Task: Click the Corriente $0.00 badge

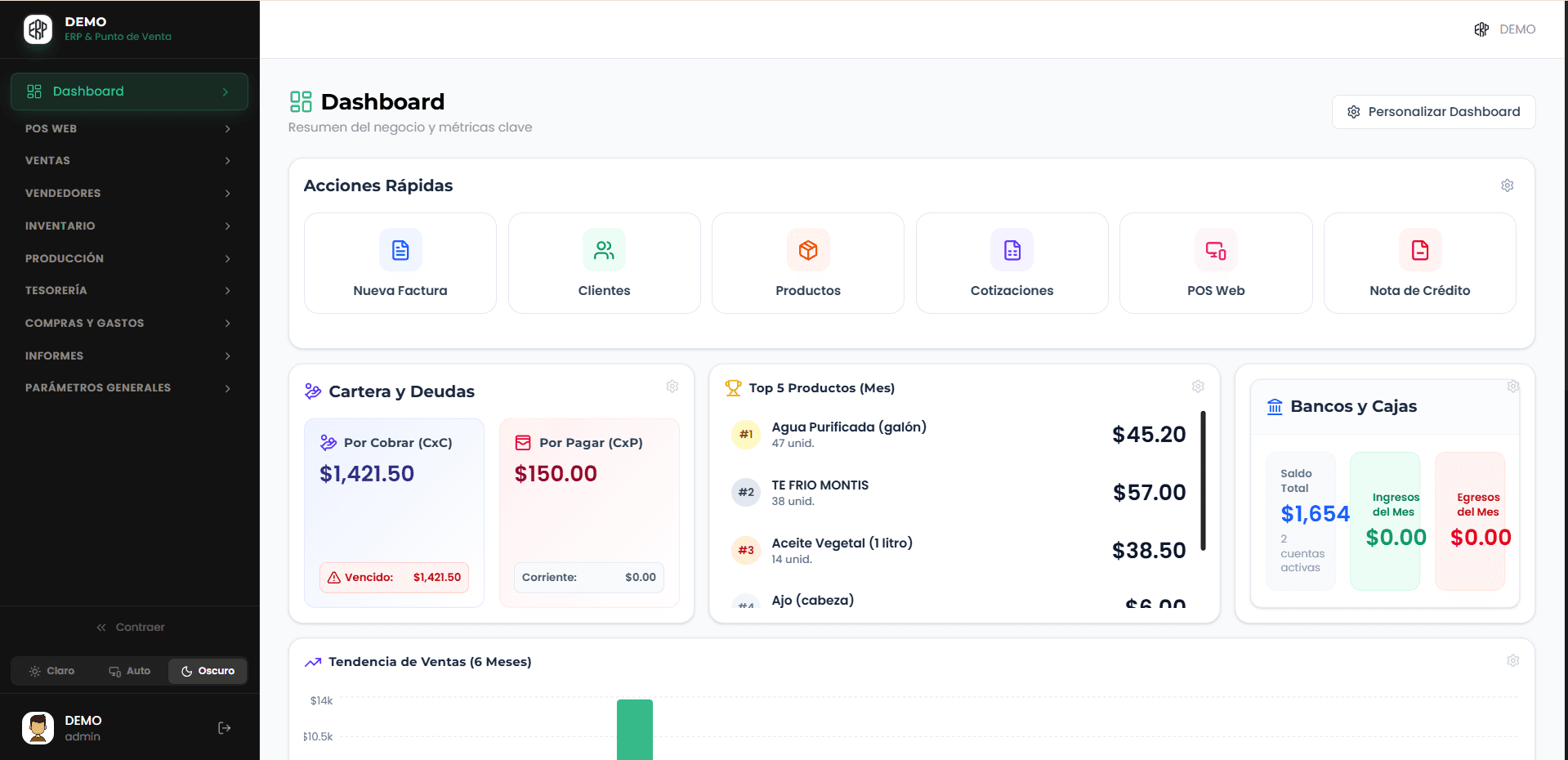Action: coord(589,578)
